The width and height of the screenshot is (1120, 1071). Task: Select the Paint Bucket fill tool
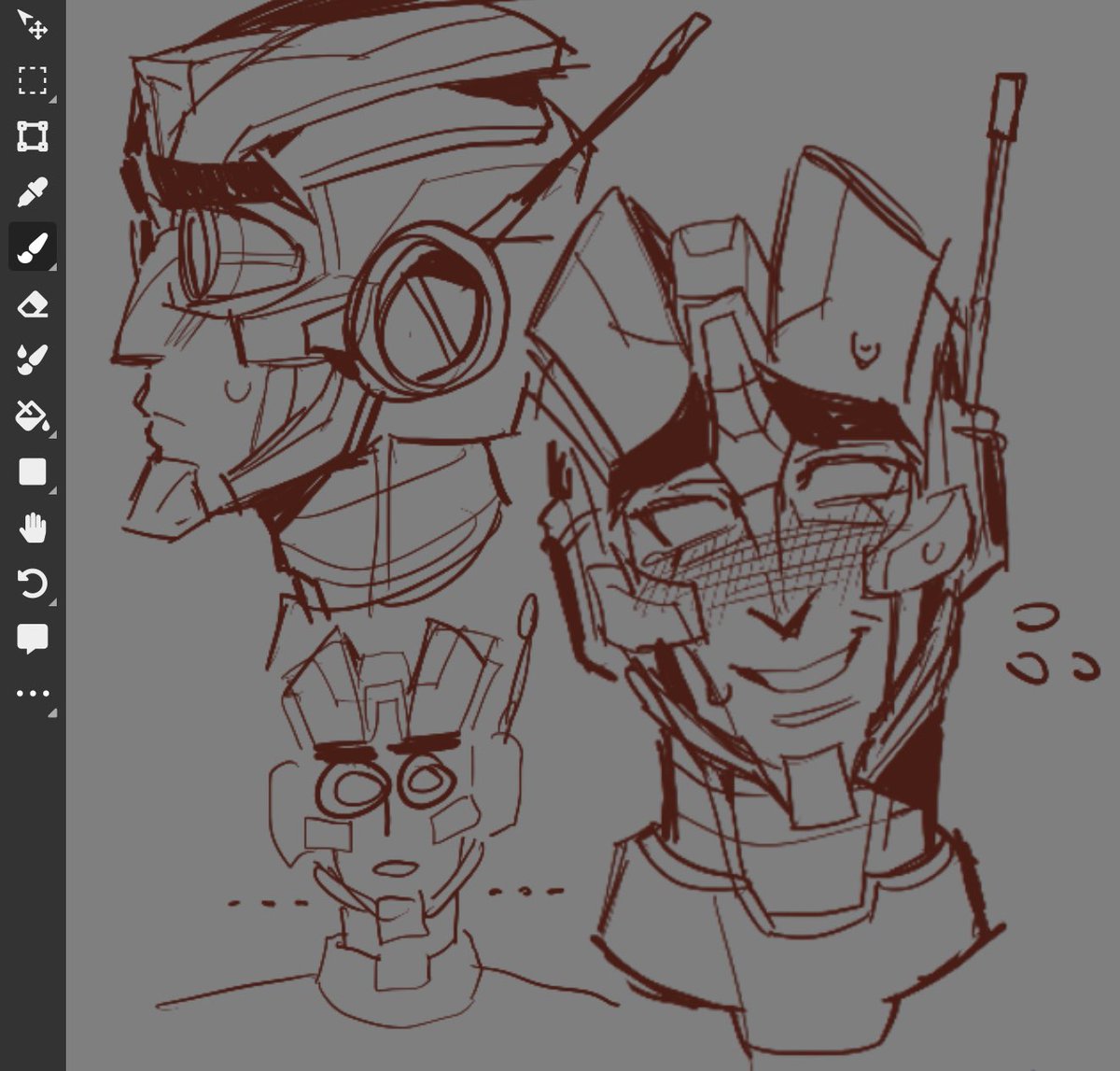tap(33, 416)
